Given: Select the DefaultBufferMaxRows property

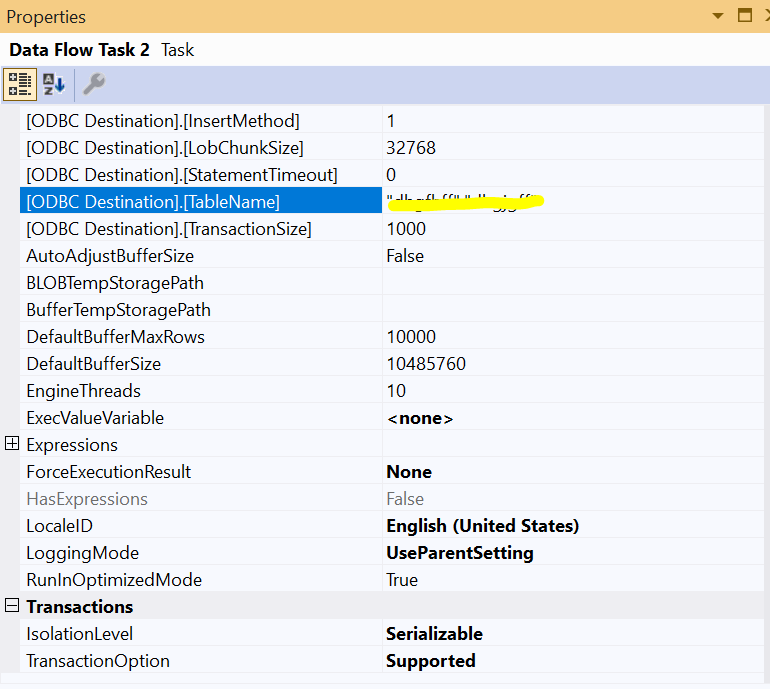Looking at the screenshot, I should [x=201, y=337].
